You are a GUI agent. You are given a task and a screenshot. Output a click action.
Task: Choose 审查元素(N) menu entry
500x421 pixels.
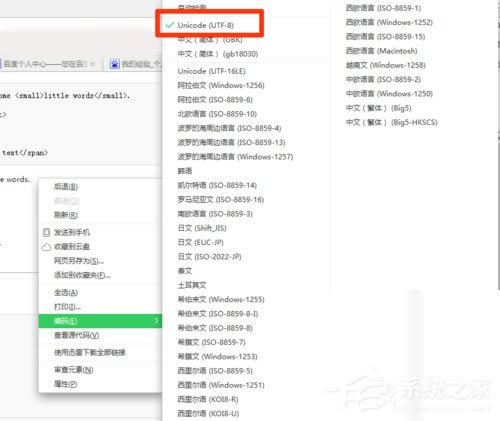click(74, 370)
